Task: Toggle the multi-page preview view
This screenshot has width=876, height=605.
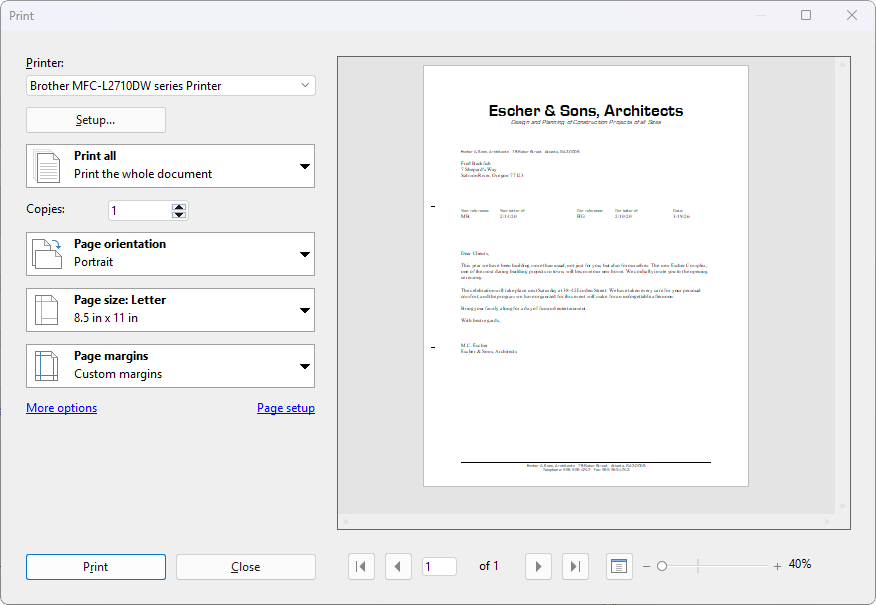Action: [619, 566]
